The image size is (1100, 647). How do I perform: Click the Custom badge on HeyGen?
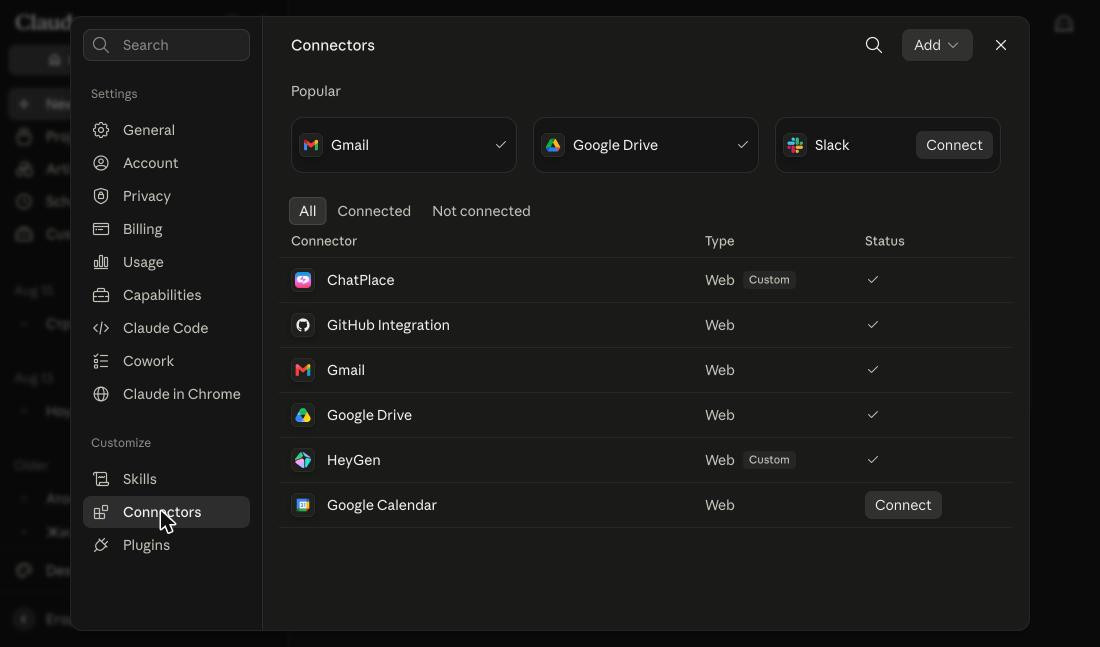click(x=769, y=460)
